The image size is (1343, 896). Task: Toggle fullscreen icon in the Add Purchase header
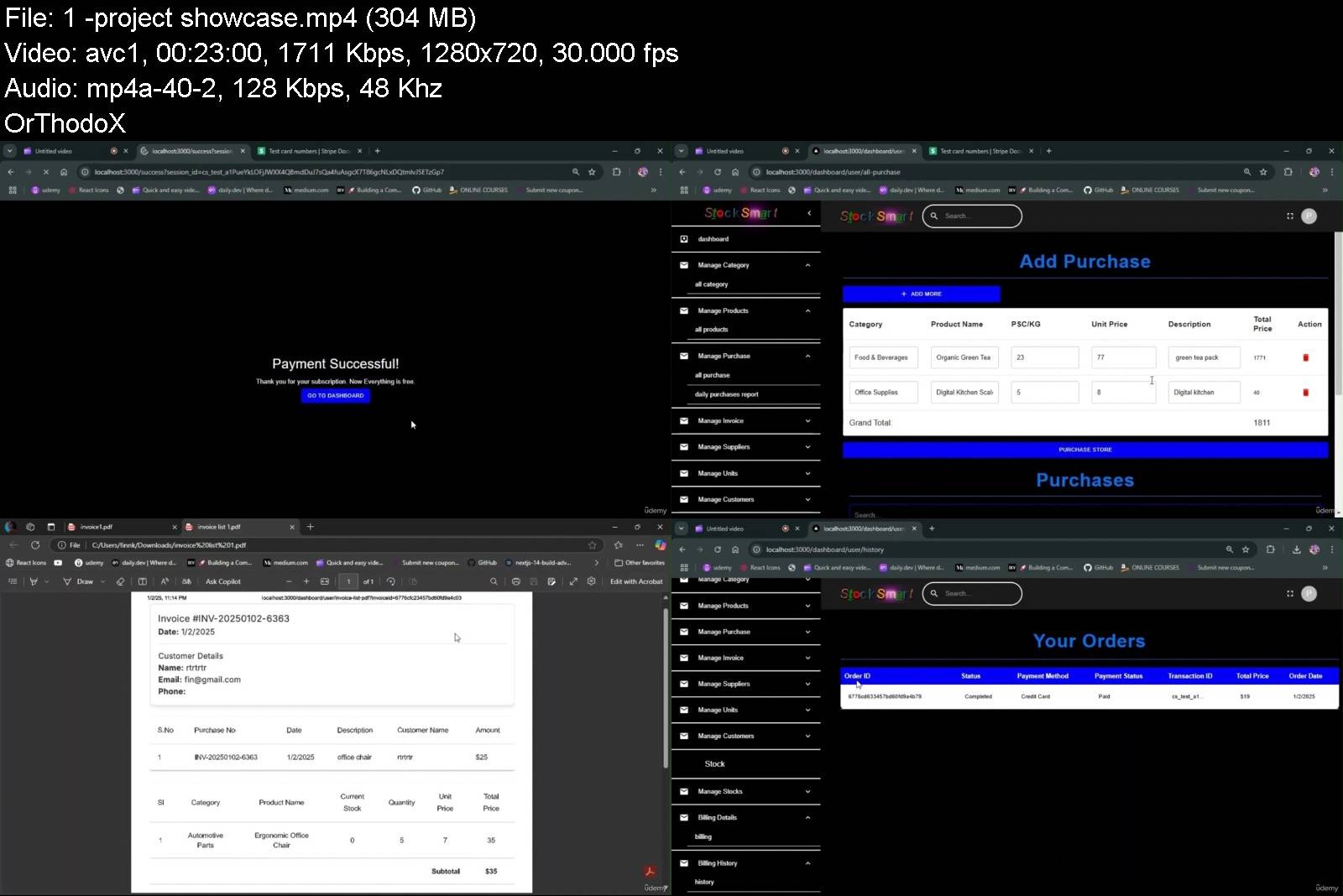[1290, 216]
